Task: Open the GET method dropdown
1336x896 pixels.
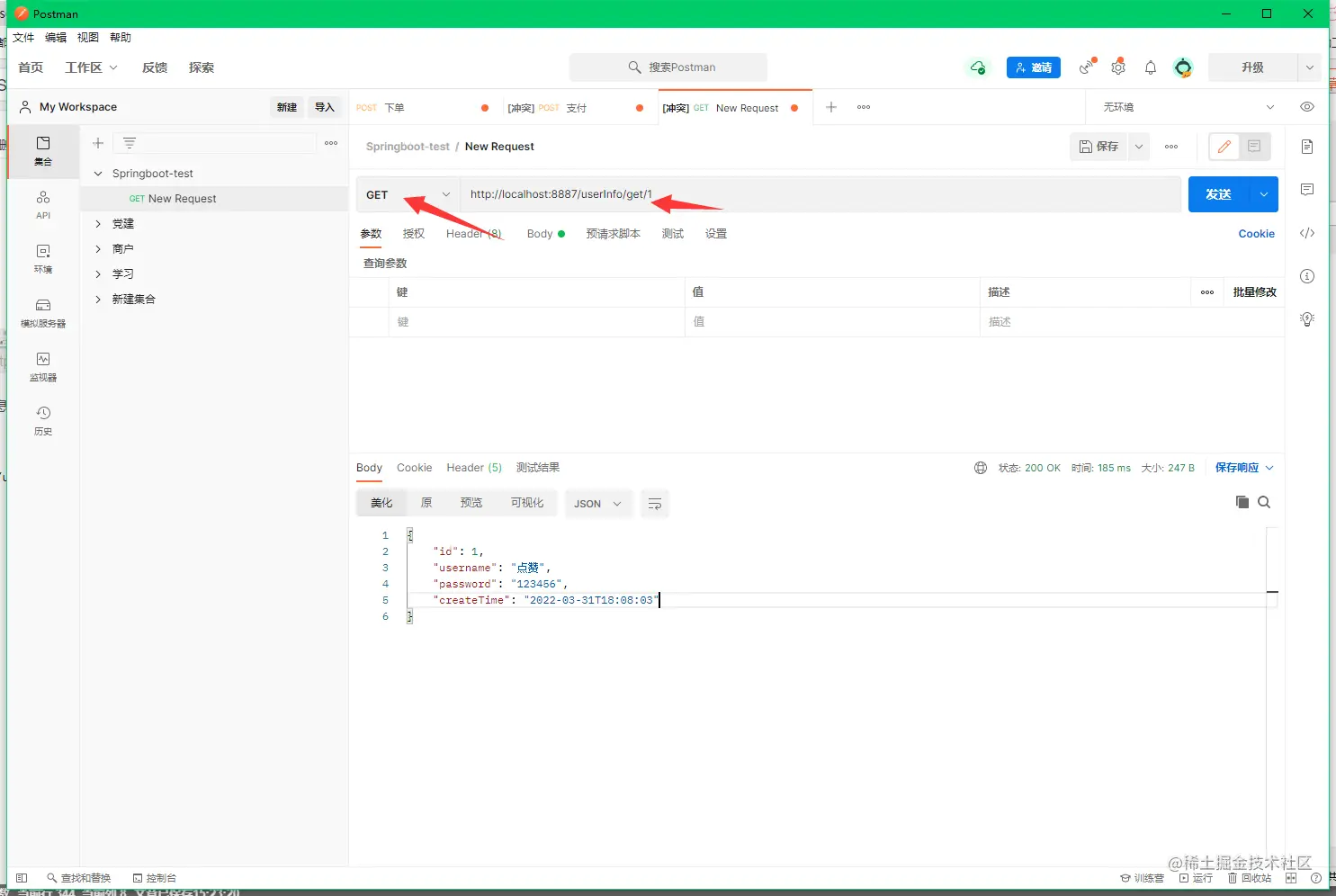Action: point(409,194)
